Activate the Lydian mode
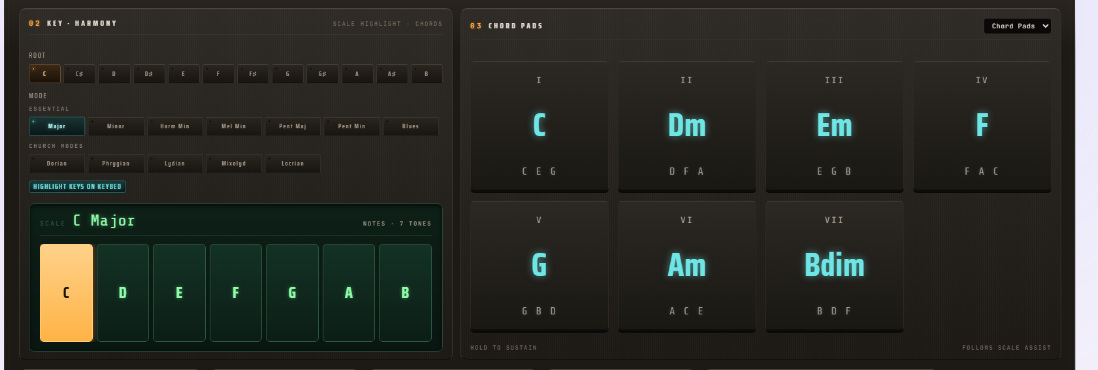 [x=175, y=163]
